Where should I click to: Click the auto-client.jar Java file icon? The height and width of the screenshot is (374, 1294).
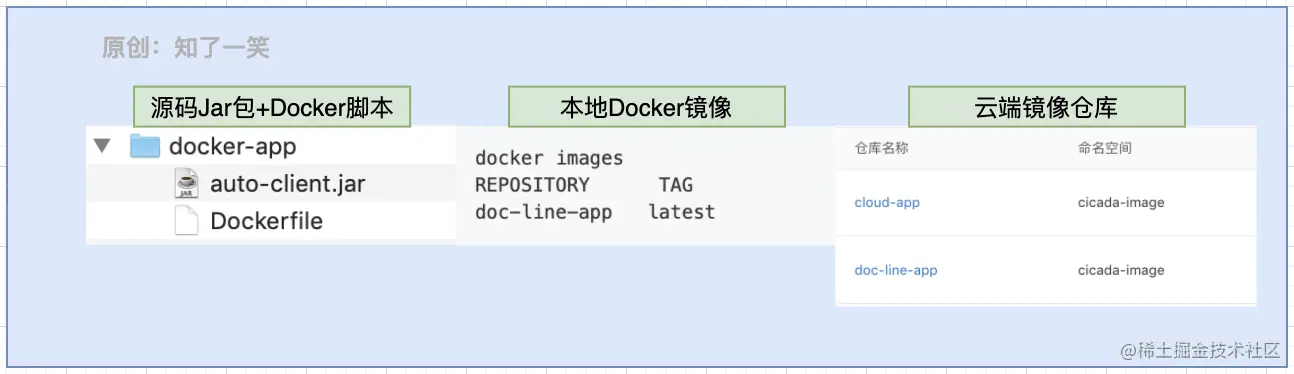[x=186, y=183]
